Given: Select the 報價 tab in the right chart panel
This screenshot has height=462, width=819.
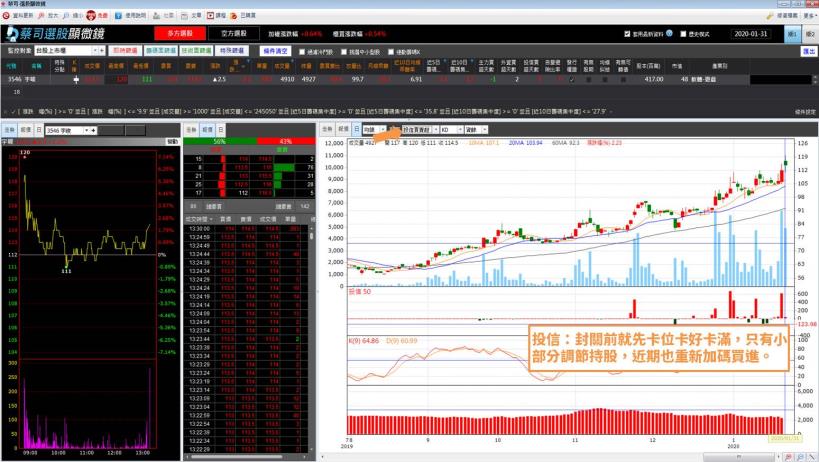Looking at the screenshot, I should pos(343,129).
